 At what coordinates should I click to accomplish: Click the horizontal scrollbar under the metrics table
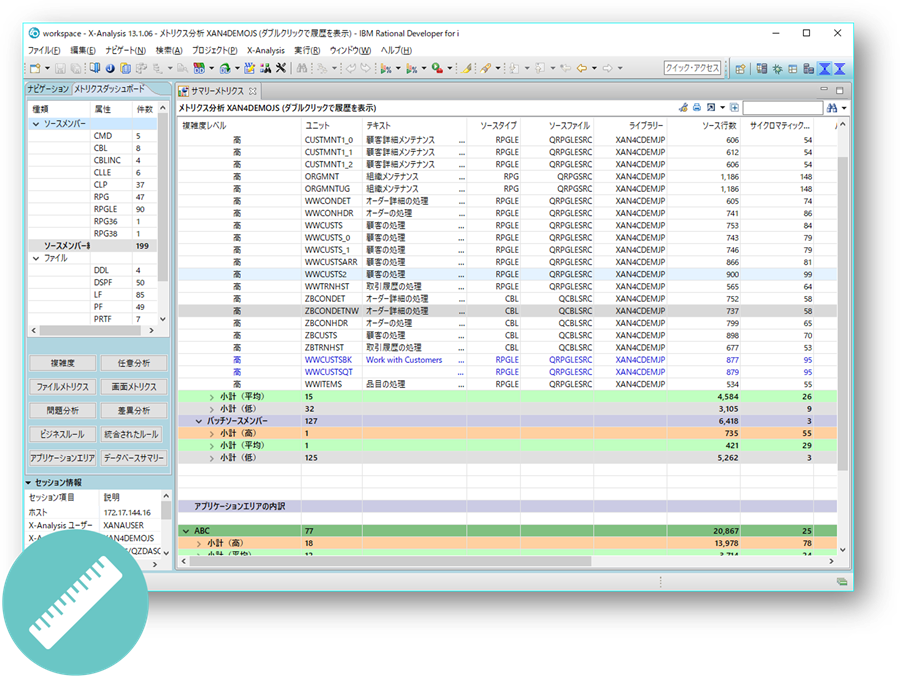[390, 561]
